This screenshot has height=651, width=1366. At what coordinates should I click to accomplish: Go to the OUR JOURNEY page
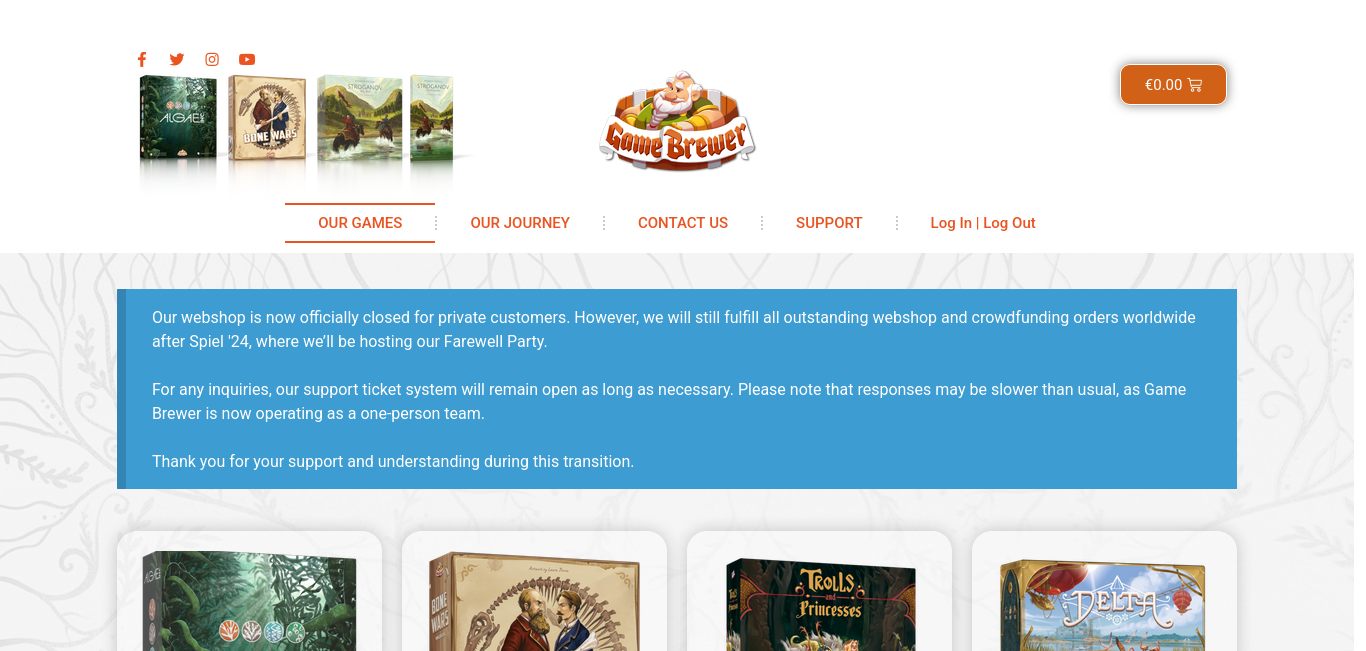520,223
